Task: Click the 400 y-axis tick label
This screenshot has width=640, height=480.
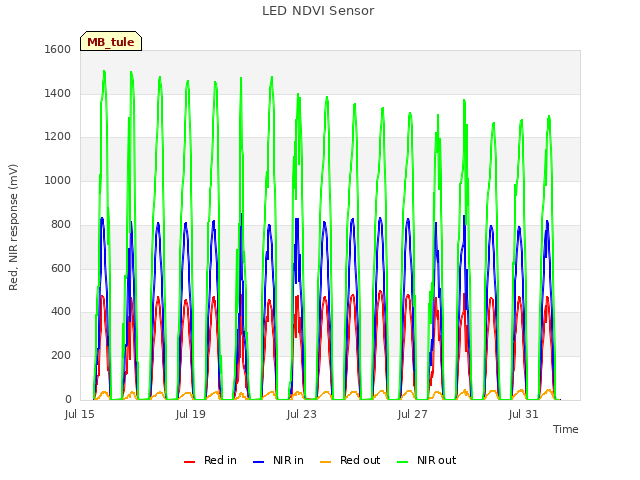Action: (x=61, y=312)
